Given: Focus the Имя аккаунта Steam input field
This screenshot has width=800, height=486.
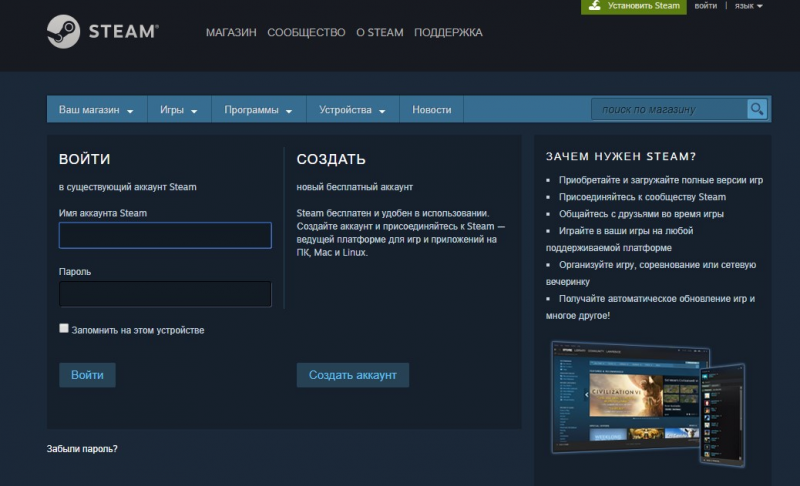Looking at the screenshot, I should point(165,235).
